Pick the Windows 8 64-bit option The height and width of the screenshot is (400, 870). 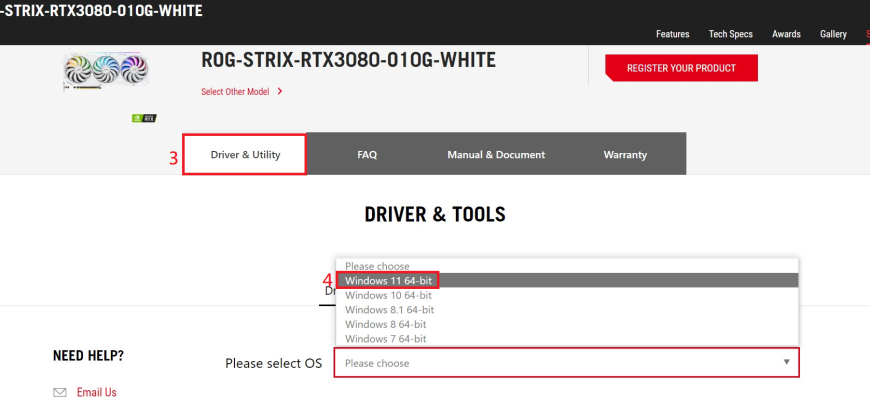pos(385,324)
